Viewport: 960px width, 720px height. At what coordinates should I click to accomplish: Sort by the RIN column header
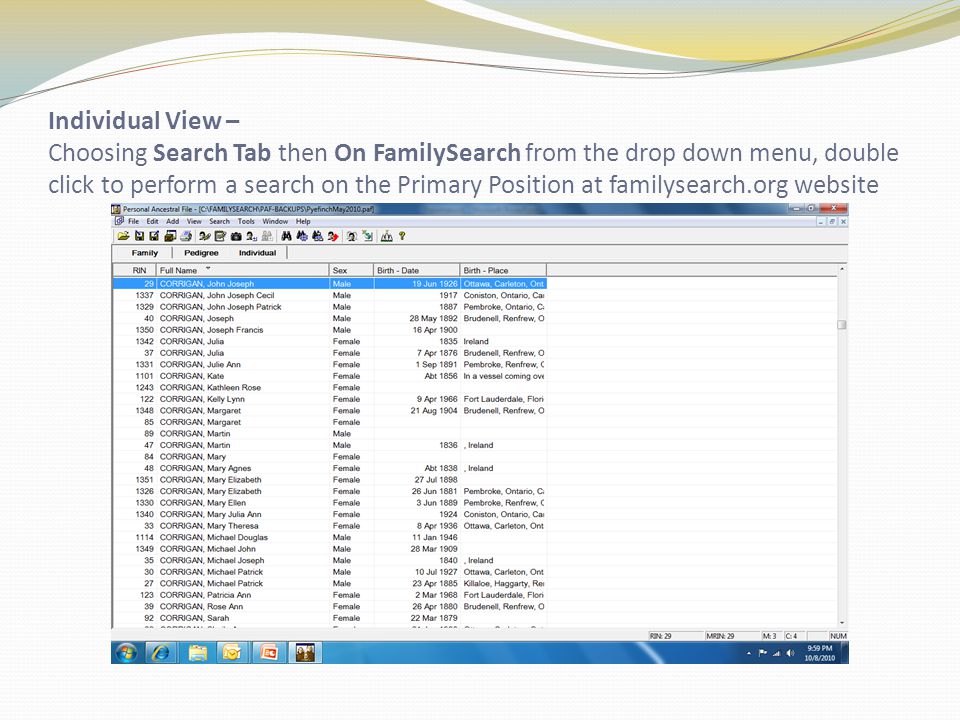135,270
